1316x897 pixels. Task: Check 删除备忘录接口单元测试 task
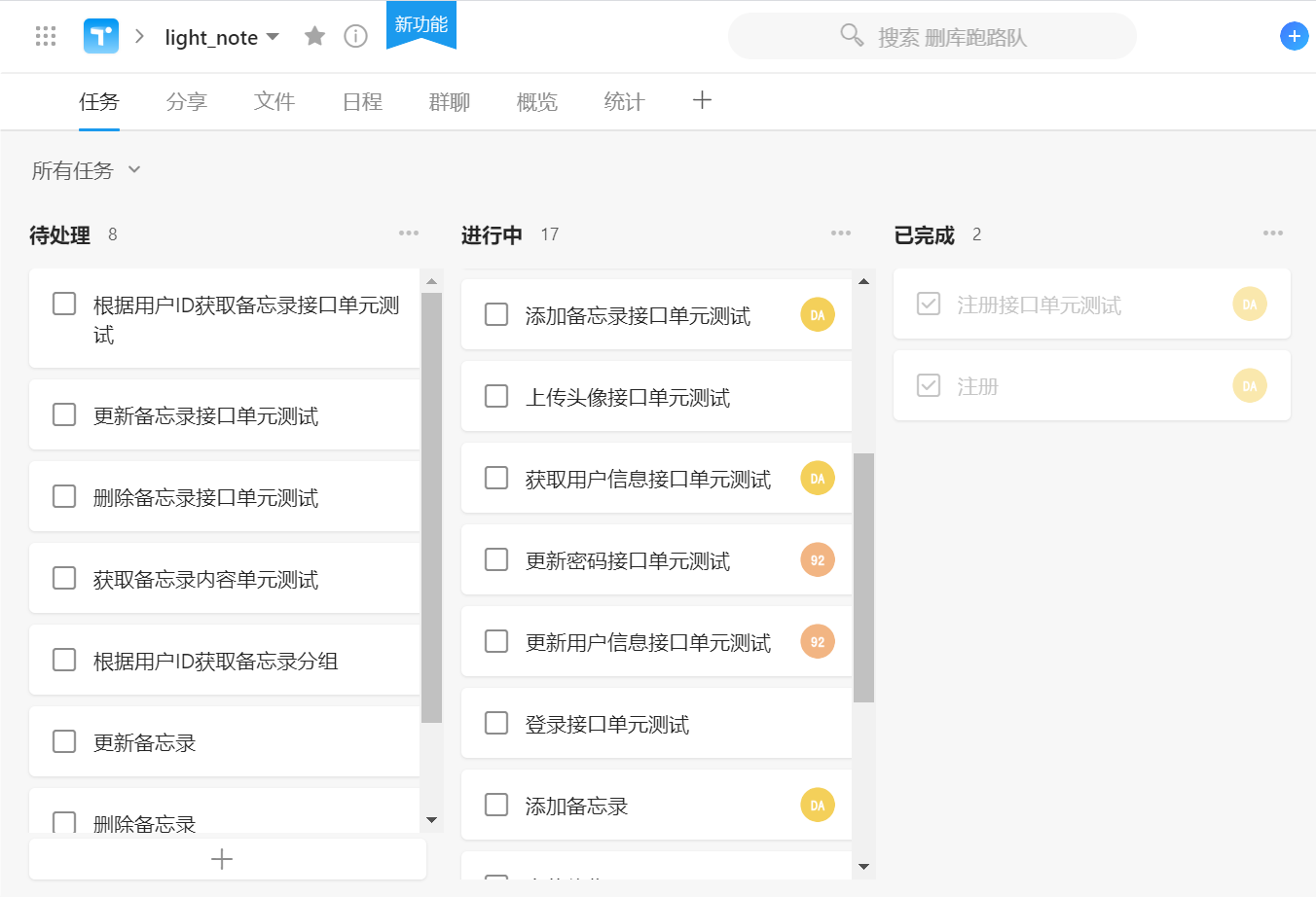pyautogui.click(x=64, y=496)
